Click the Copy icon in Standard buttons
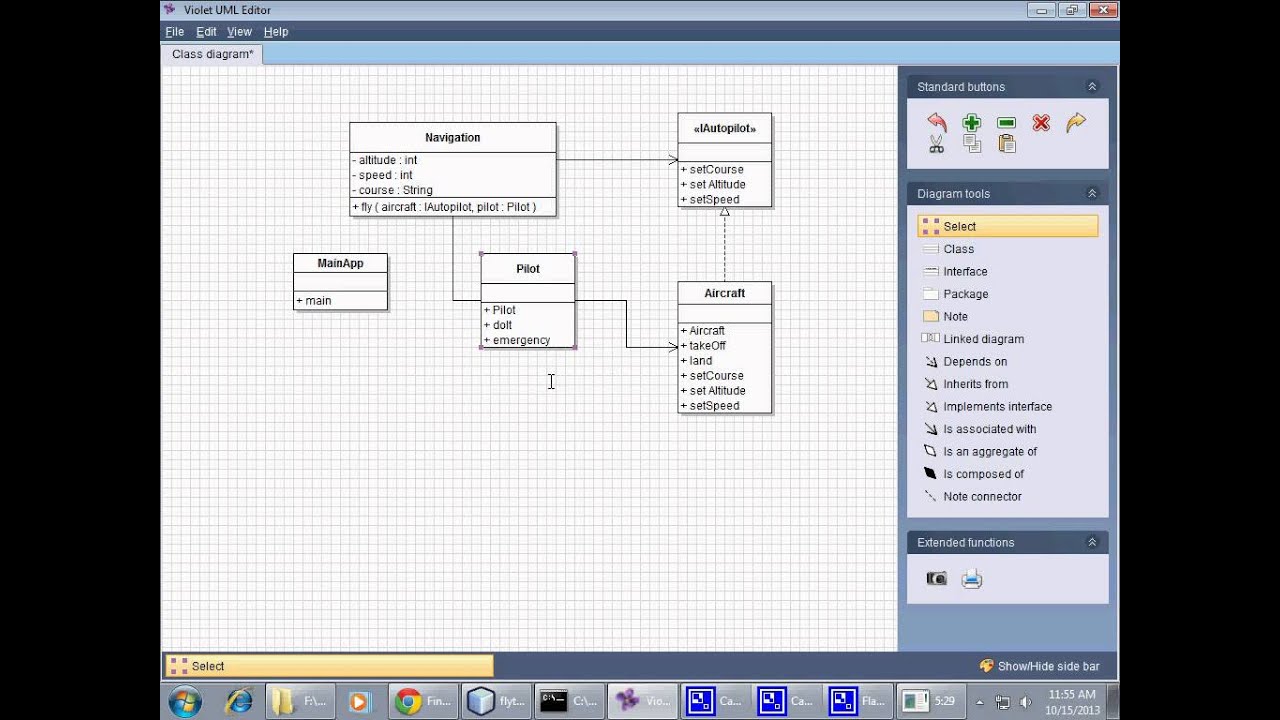The height and width of the screenshot is (720, 1280). point(971,144)
